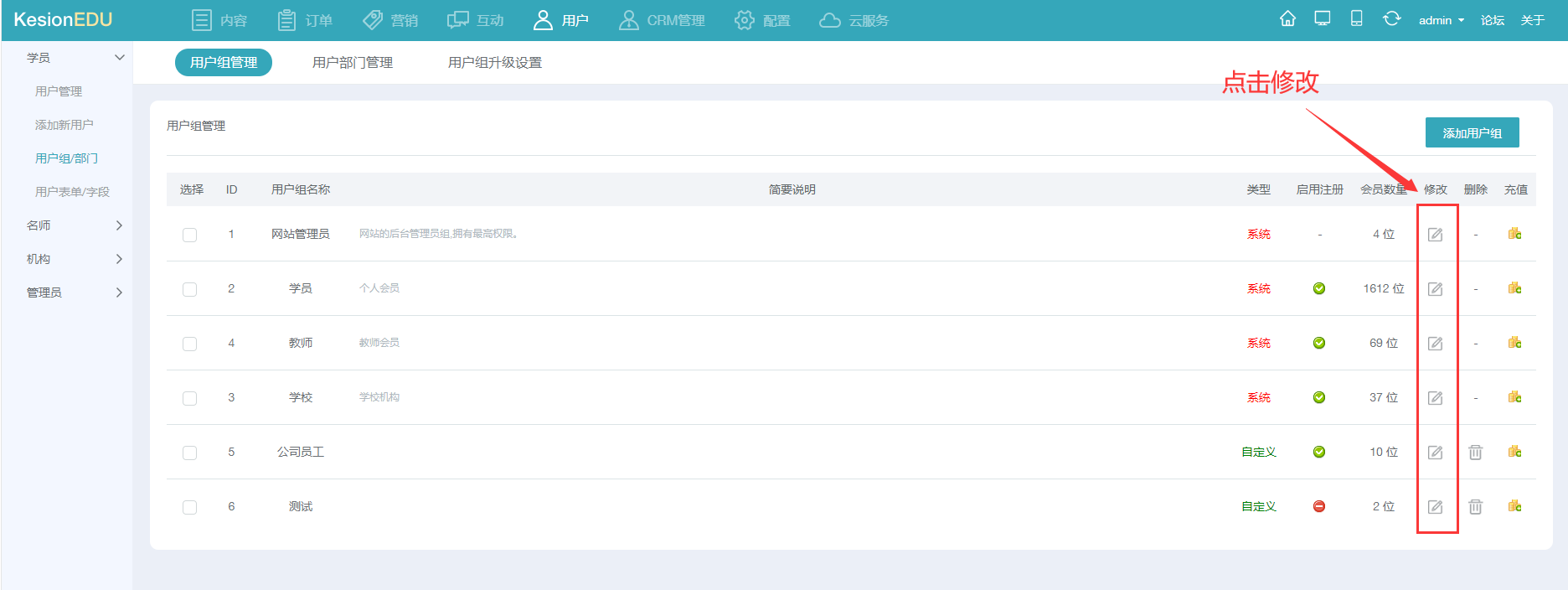This screenshot has width=1568, height=590.
Task: Switch to the 用户部门管理 tab
Action: coord(352,63)
